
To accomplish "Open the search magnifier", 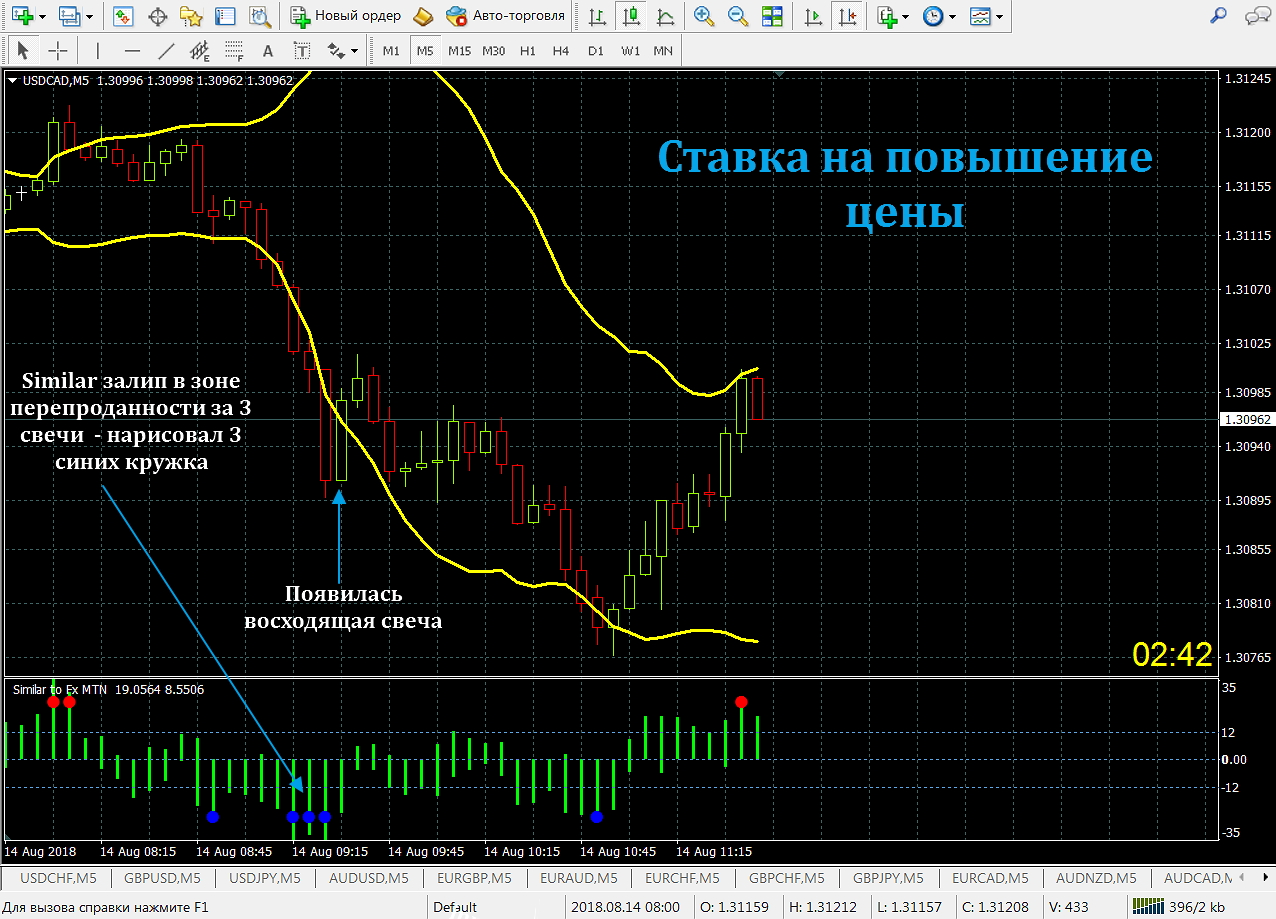I will [1218, 16].
